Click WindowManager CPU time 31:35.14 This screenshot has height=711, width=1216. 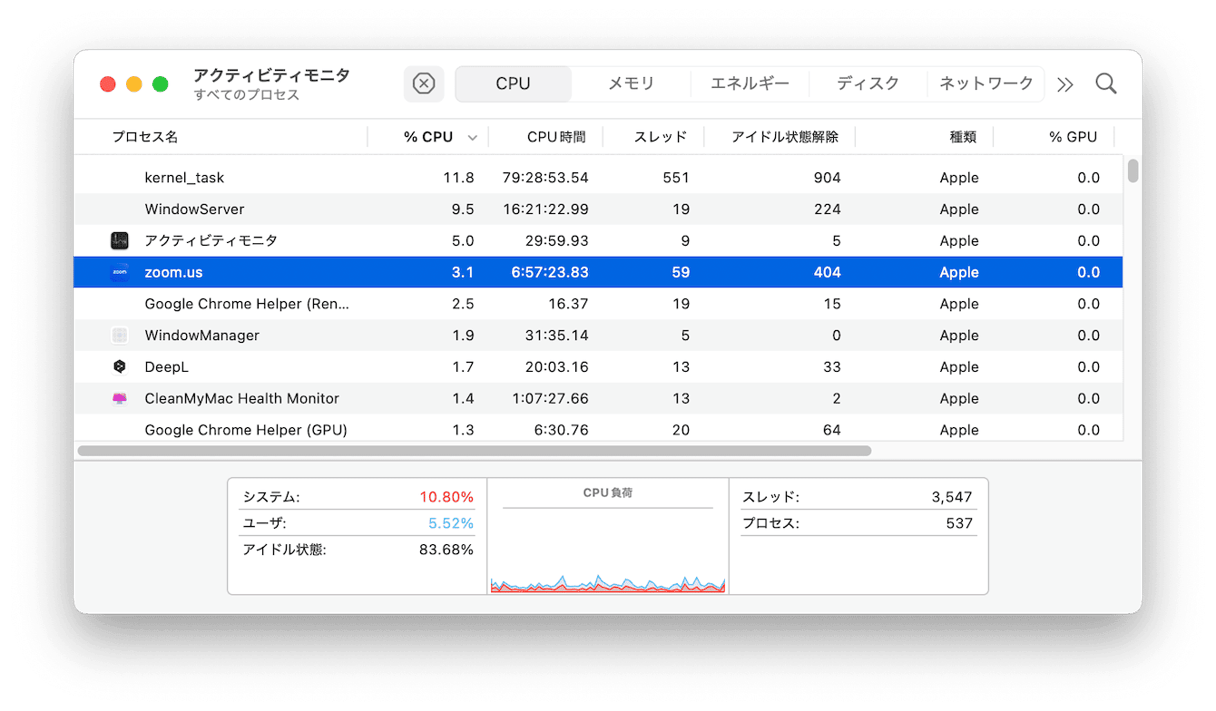pyautogui.click(x=557, y=335)
